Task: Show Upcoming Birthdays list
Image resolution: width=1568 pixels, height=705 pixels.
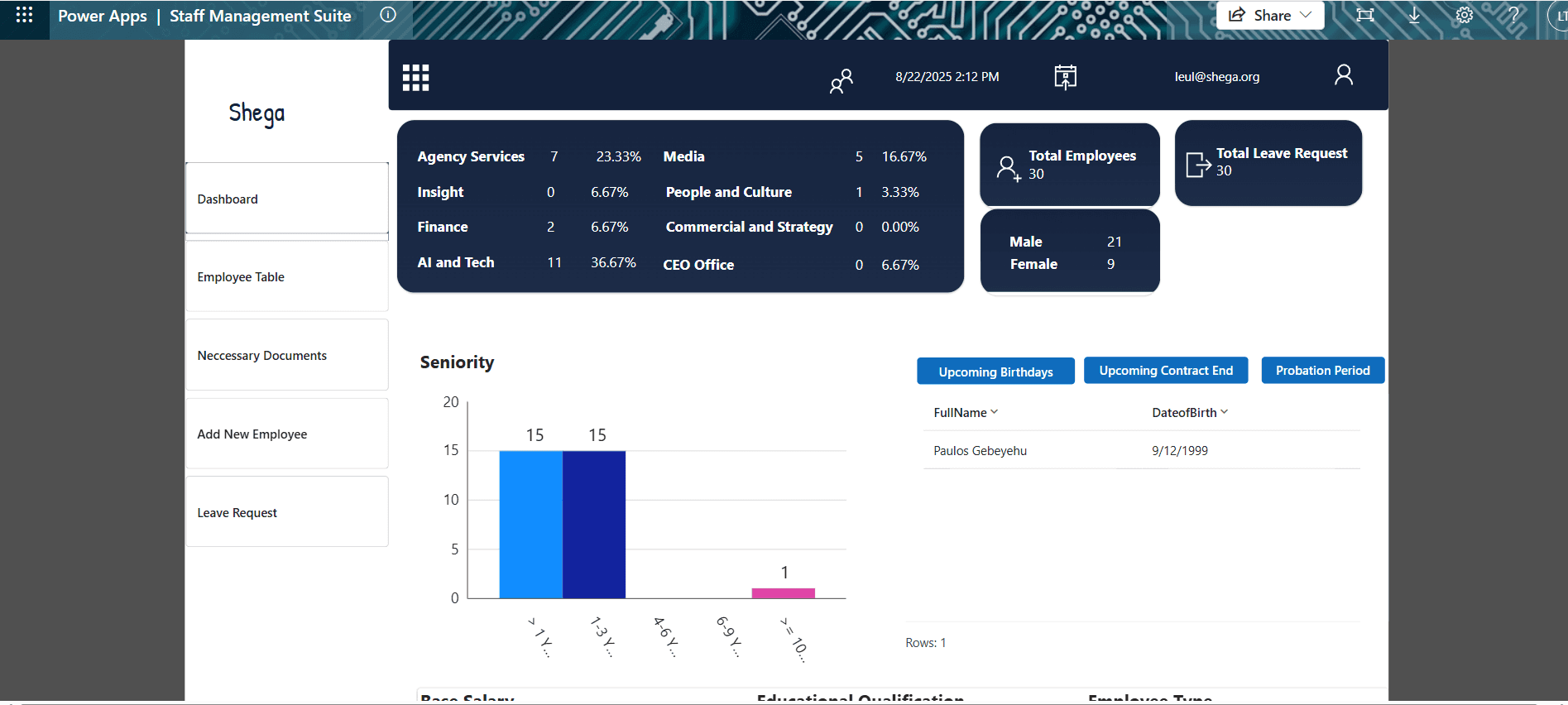Action: (995, 372)
